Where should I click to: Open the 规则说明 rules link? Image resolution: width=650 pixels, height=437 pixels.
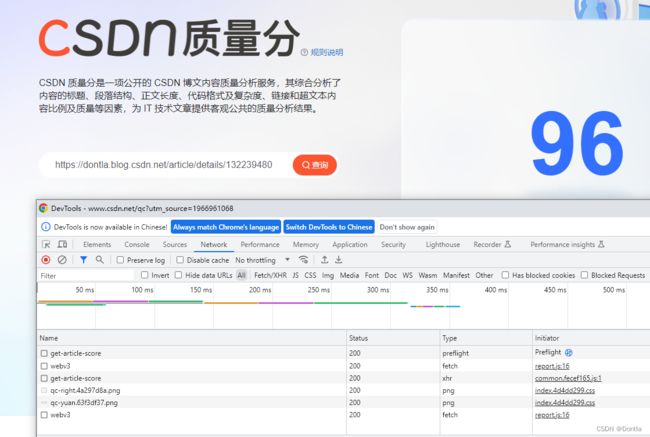pyautogui.click(x=327, y=52)
